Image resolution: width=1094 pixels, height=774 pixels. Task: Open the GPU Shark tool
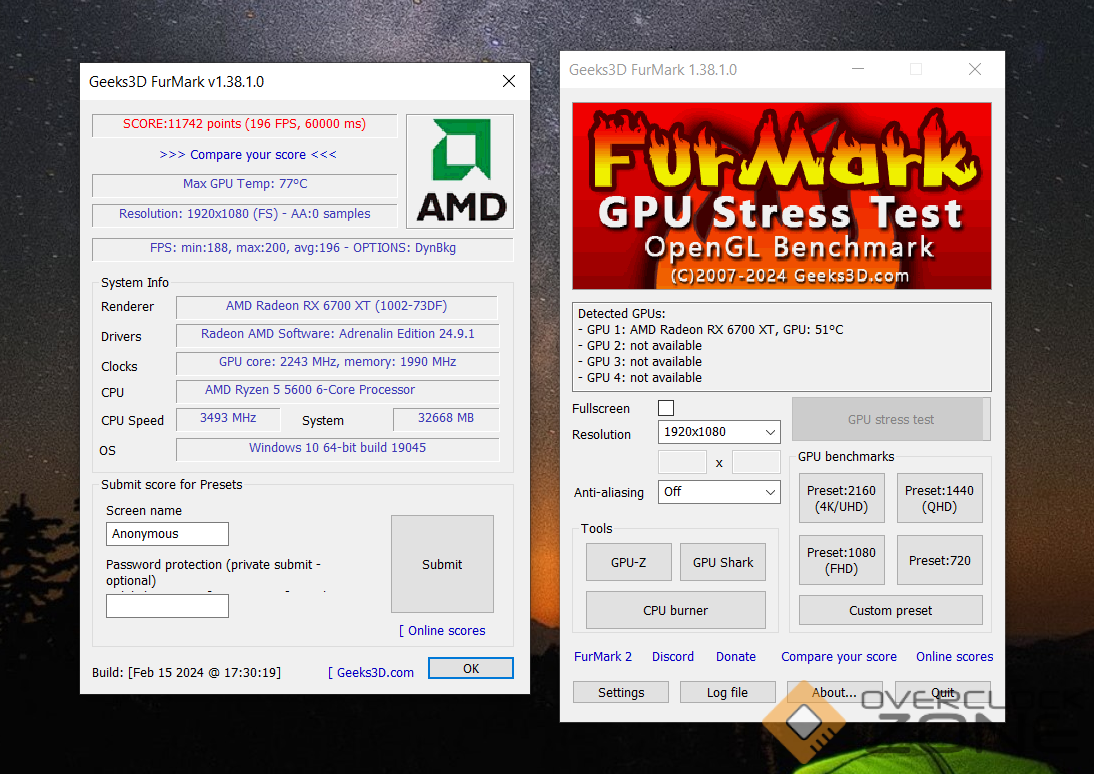(x=723, y=562)
